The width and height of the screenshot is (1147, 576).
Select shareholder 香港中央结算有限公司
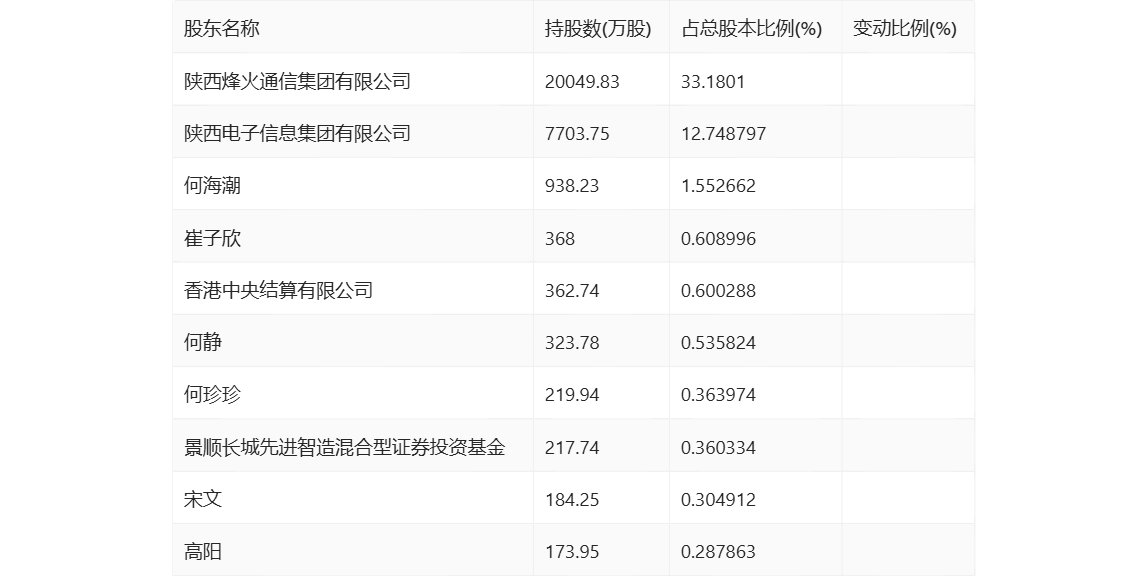[x=278, y=291]
